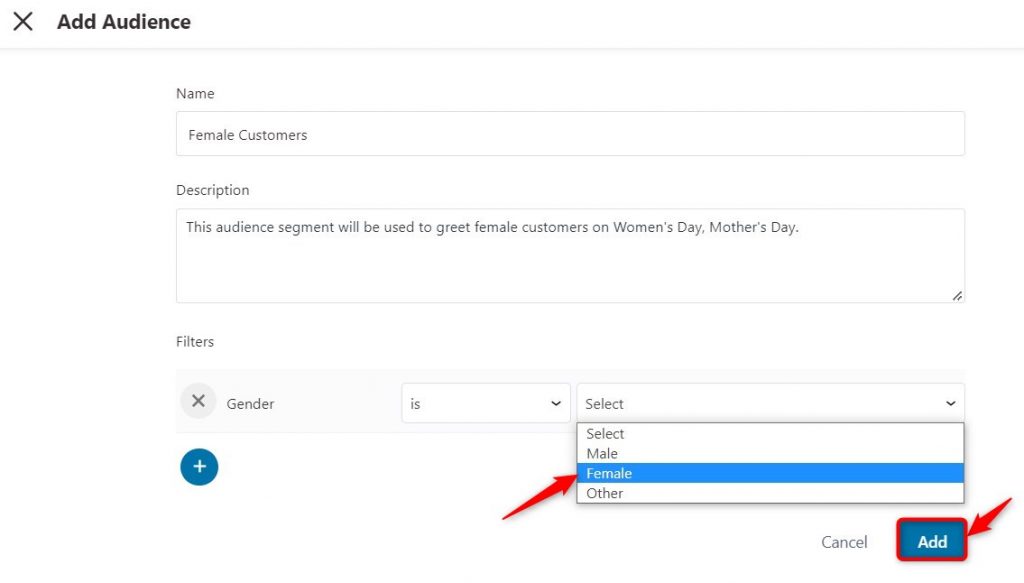Click the Add Audience title

(x=124, y=22)
